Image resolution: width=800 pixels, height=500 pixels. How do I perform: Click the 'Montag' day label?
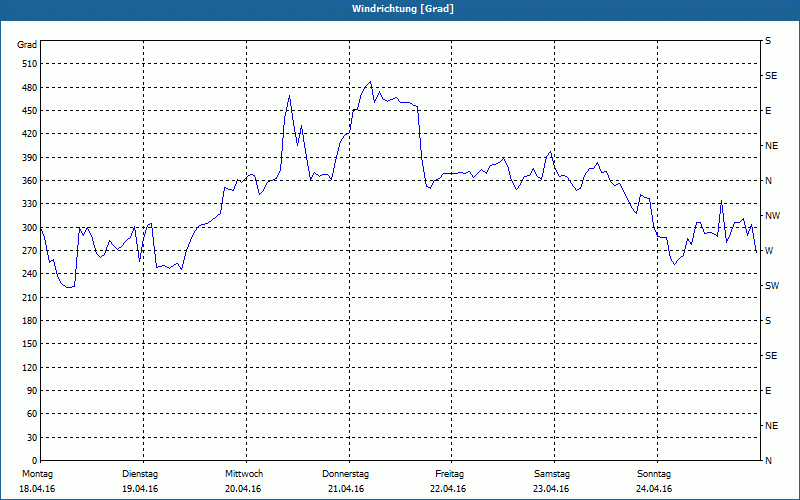click(37, 474)
